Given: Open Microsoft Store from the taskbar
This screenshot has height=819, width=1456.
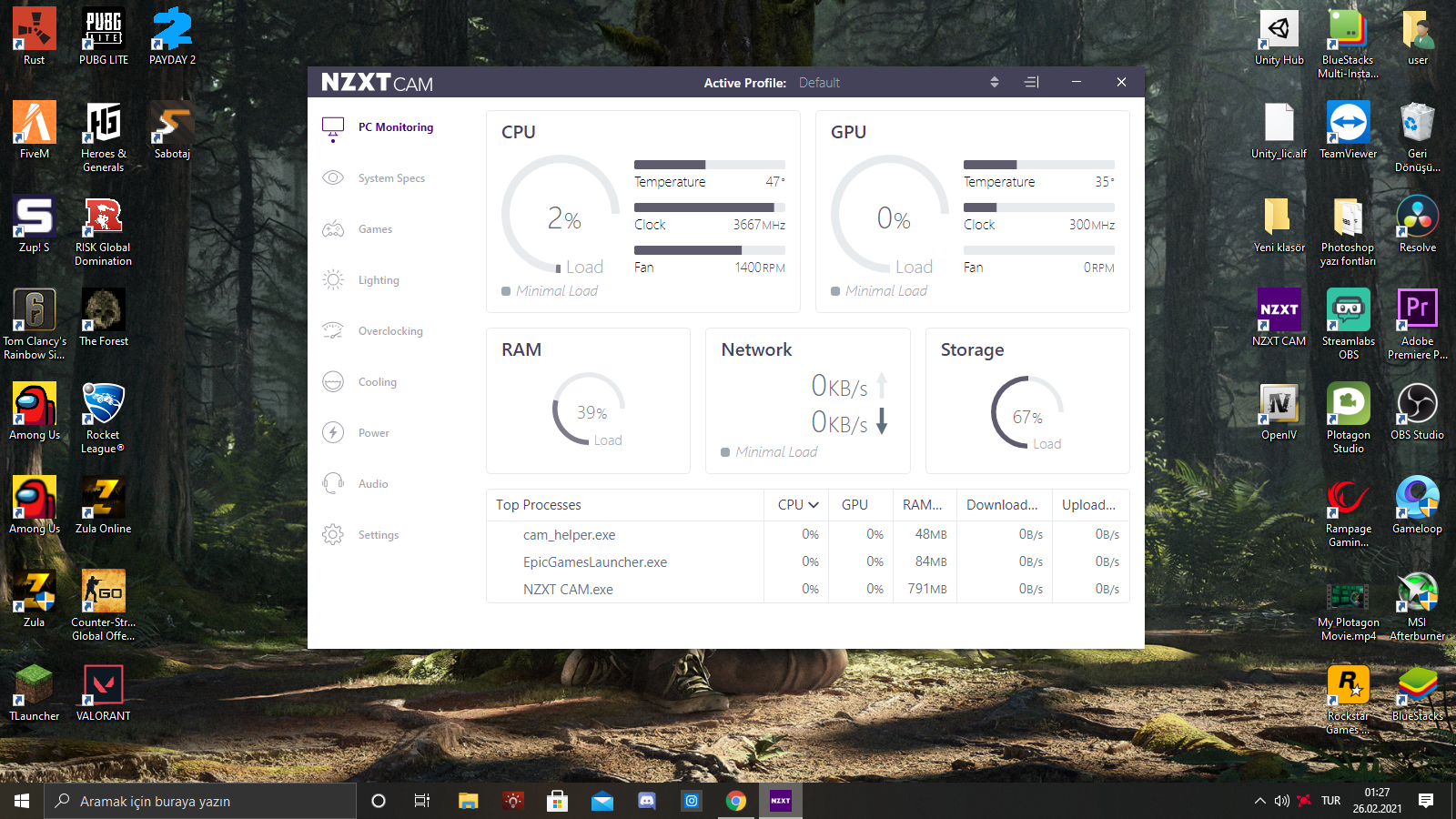Looking at the screenshot, I should 558,801.
